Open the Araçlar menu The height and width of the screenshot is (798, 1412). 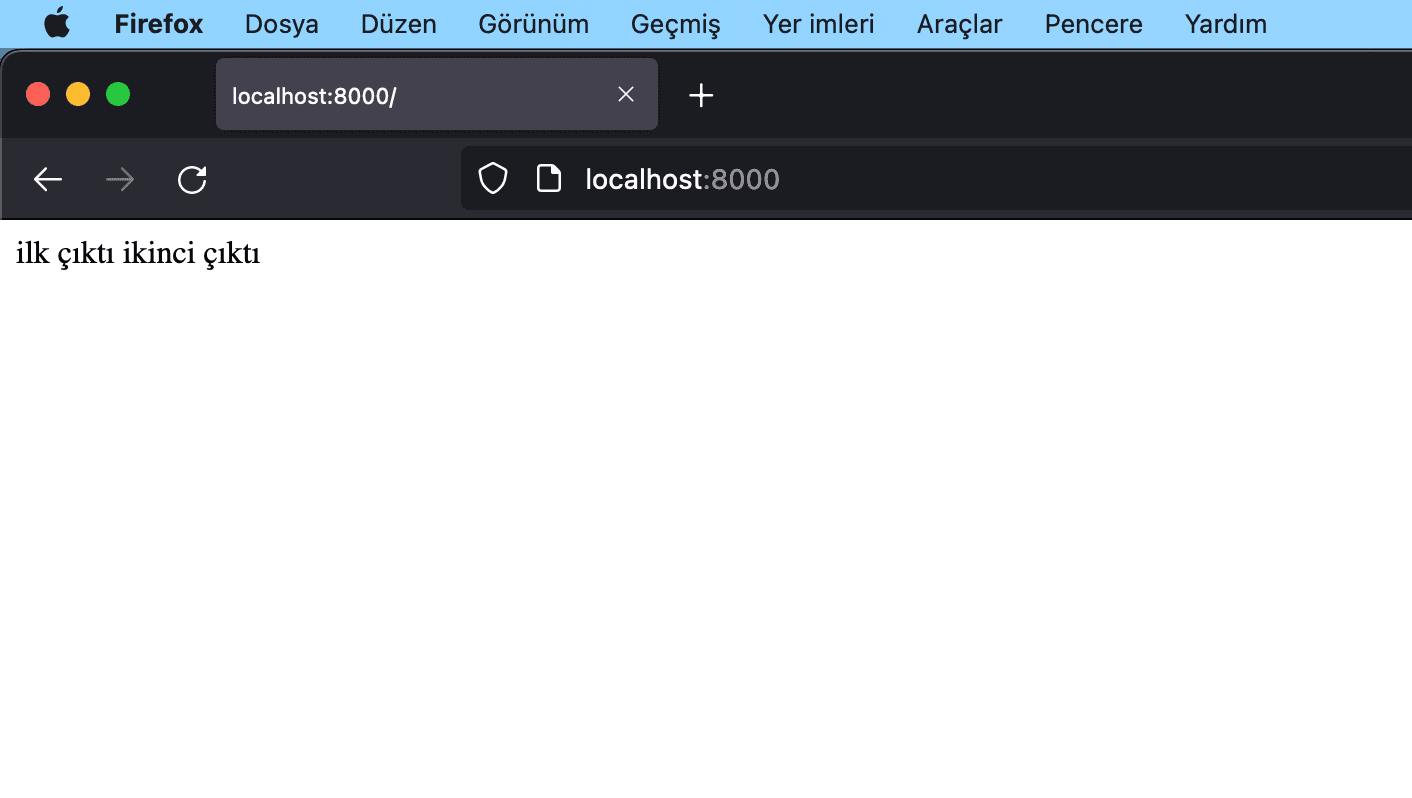click(958, 24)
